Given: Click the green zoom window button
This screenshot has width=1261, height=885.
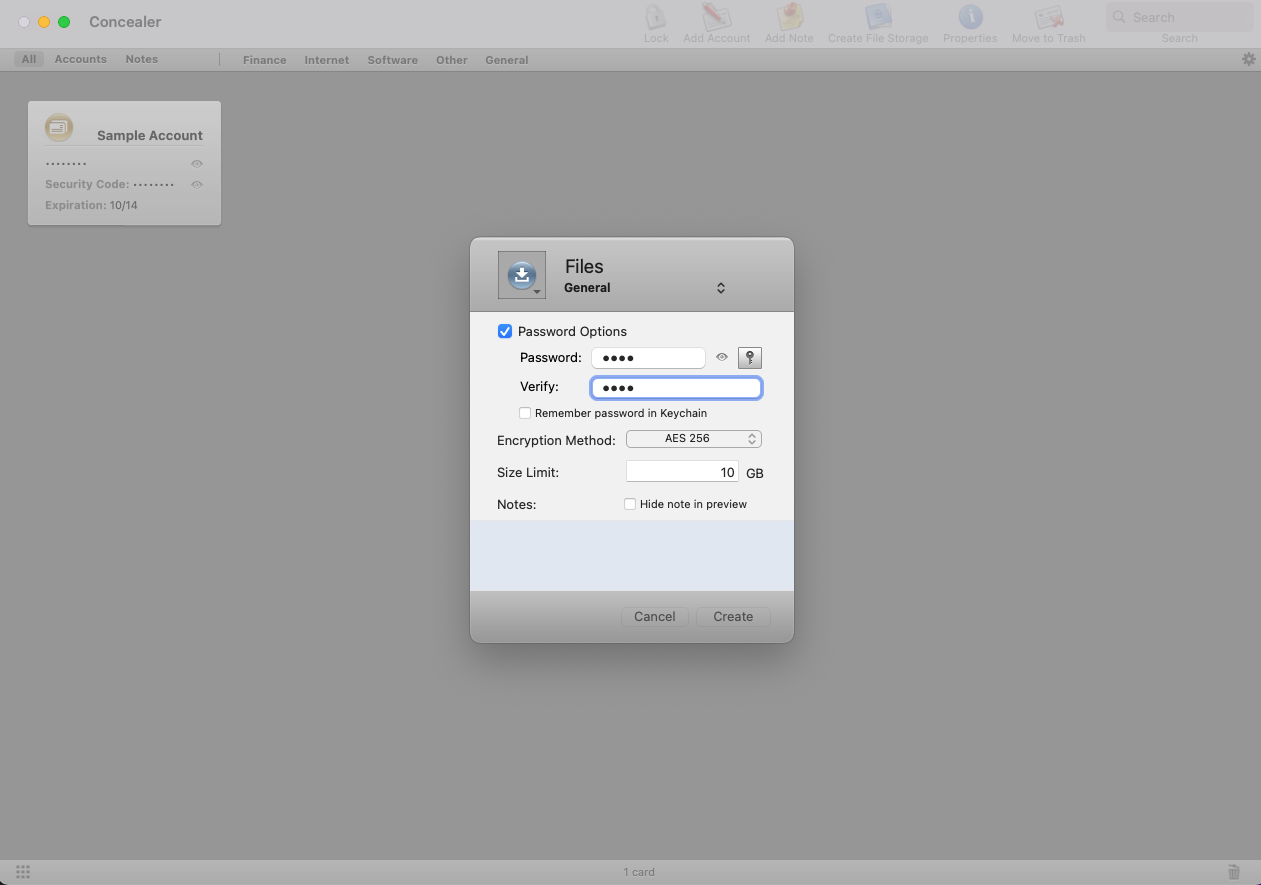Looking at the screenshot, I should (x=64, y=22).
